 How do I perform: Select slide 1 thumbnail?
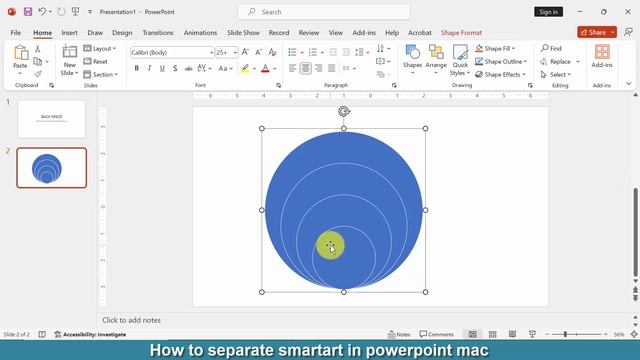coord(51,119)
